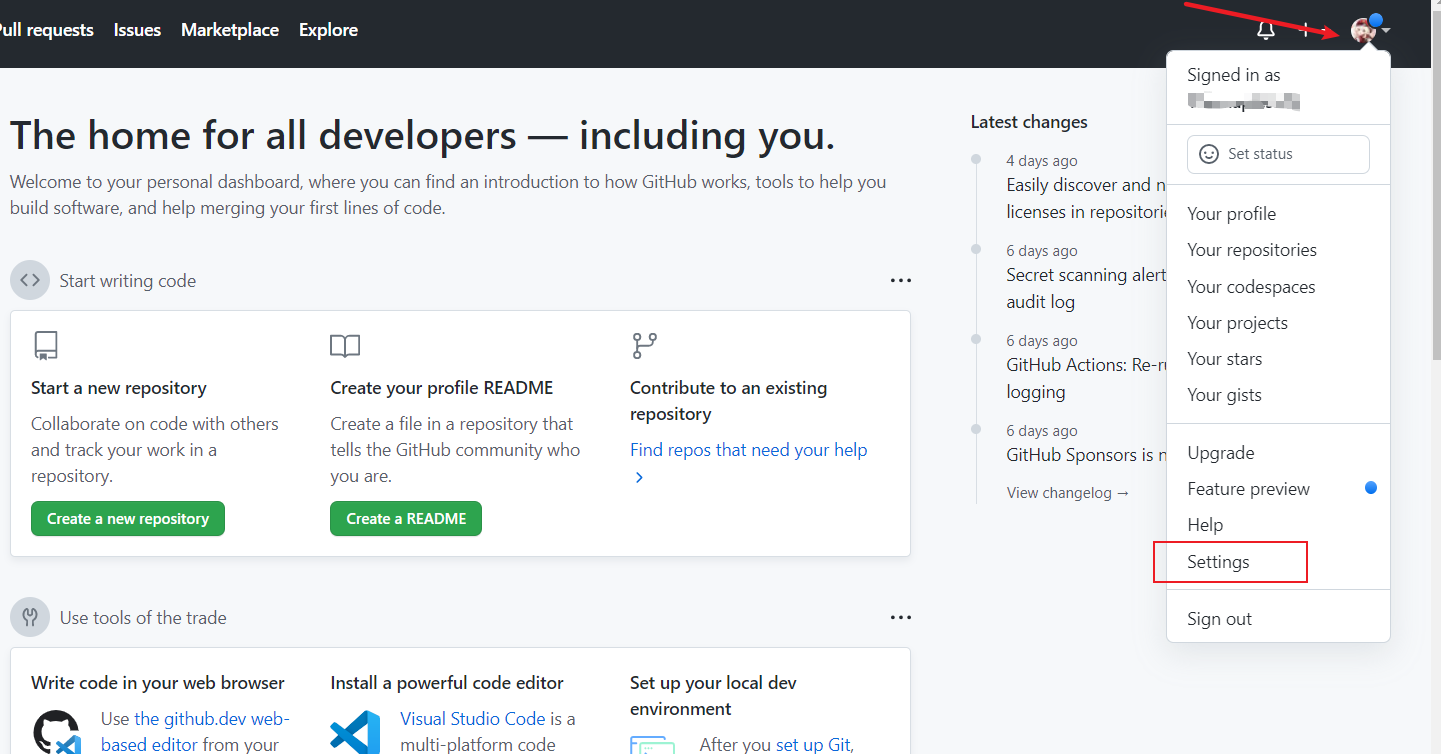Click the branch icon above Contribute to an existing repository

point(644,346)
